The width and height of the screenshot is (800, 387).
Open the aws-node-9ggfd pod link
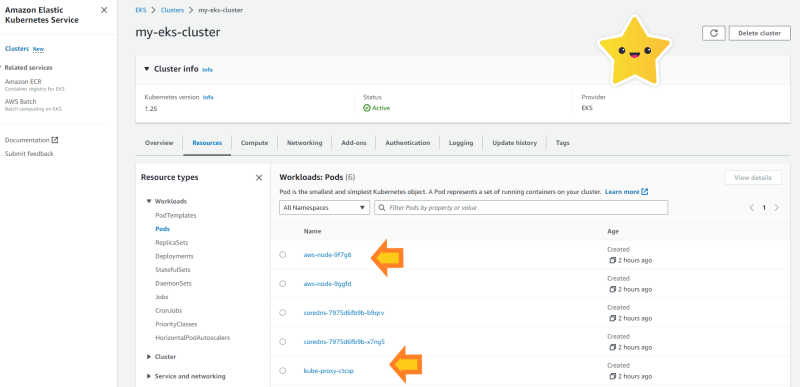[x=328, y=283]
